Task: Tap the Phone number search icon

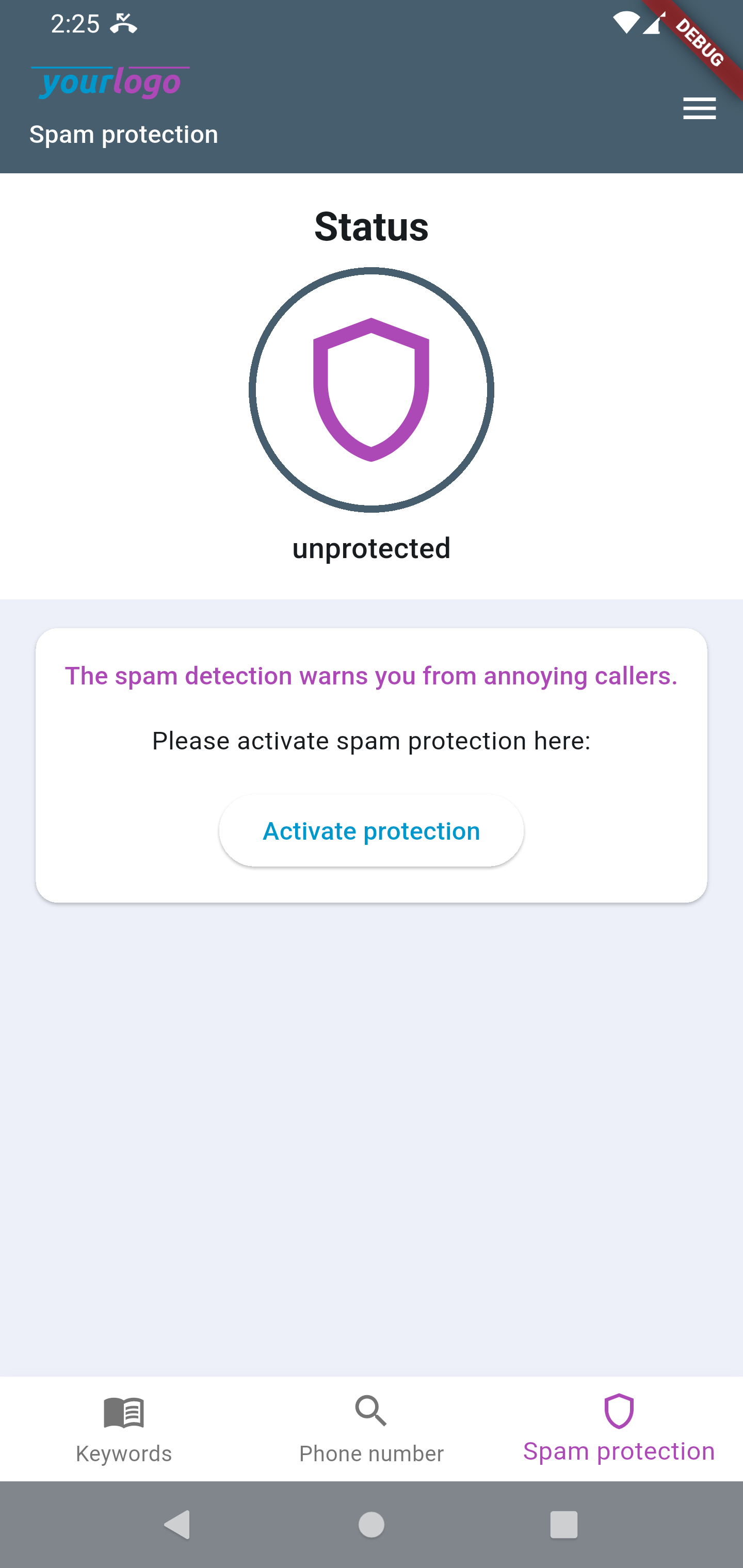Action: click(371, 1411)
